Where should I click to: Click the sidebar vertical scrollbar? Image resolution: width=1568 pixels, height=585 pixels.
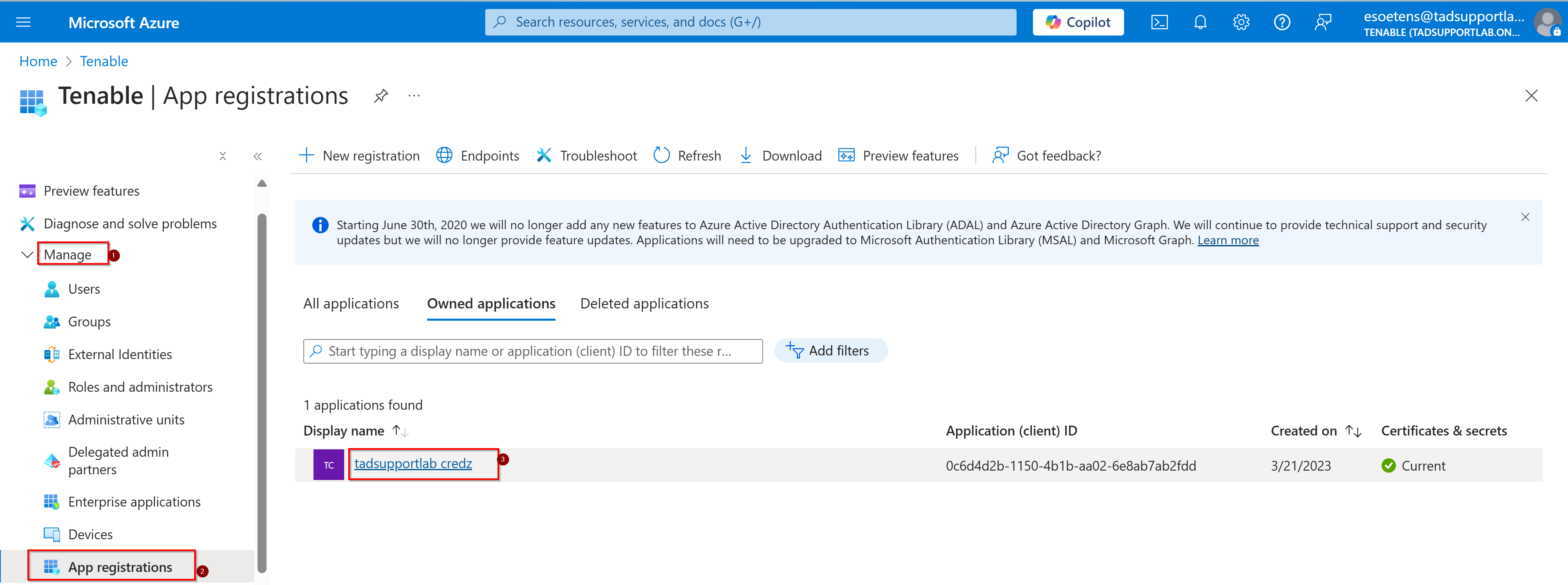262,393
